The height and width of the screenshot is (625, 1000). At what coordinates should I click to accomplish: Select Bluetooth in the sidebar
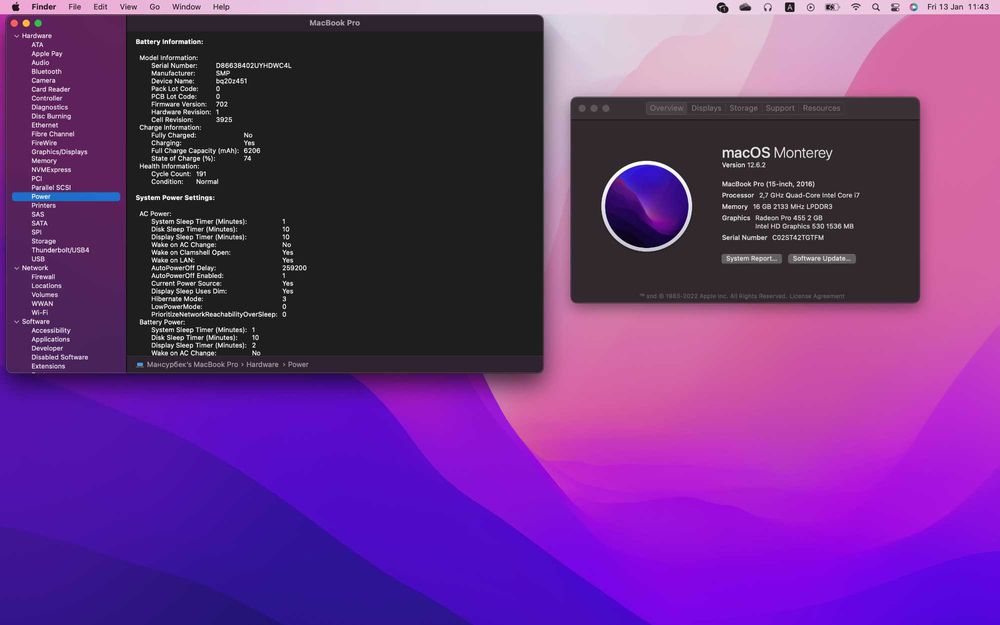point(47,71)
